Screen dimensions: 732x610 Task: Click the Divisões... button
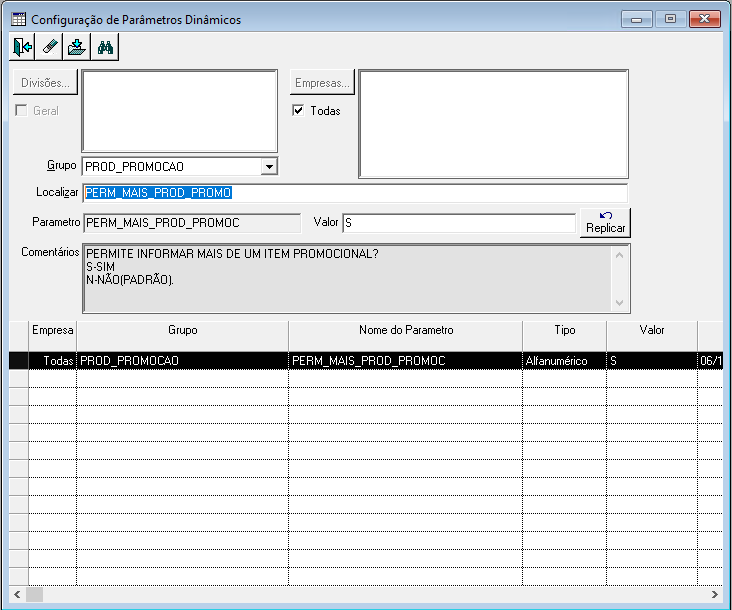(45, 83)
